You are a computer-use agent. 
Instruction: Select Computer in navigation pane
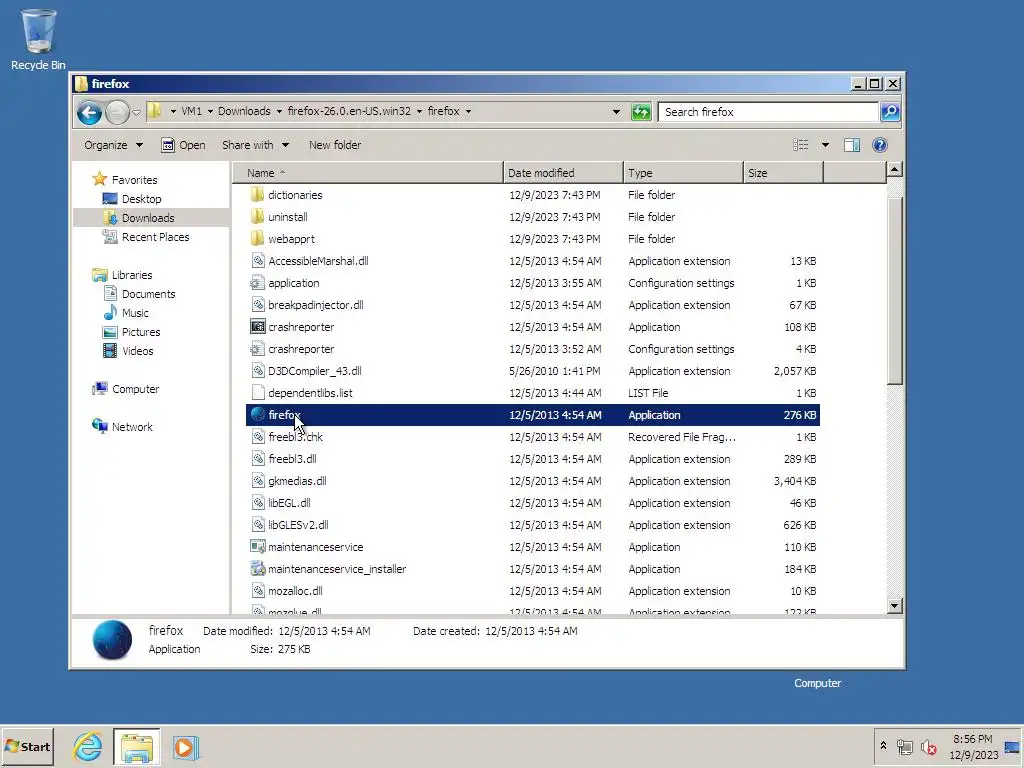coord(125,389)
